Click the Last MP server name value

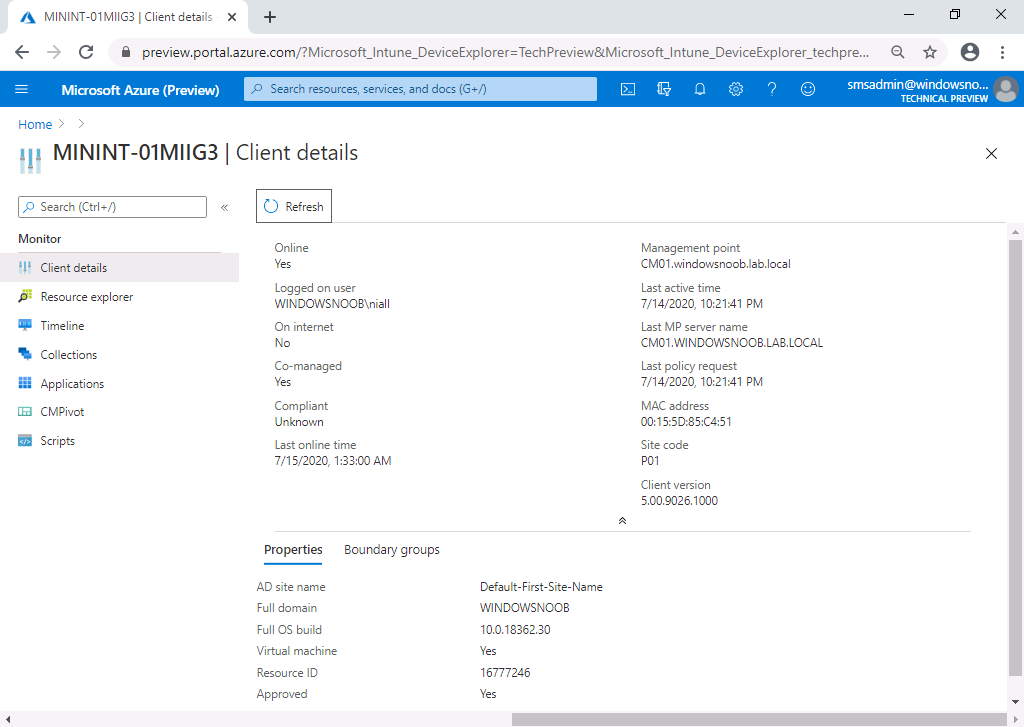(731, 343)
